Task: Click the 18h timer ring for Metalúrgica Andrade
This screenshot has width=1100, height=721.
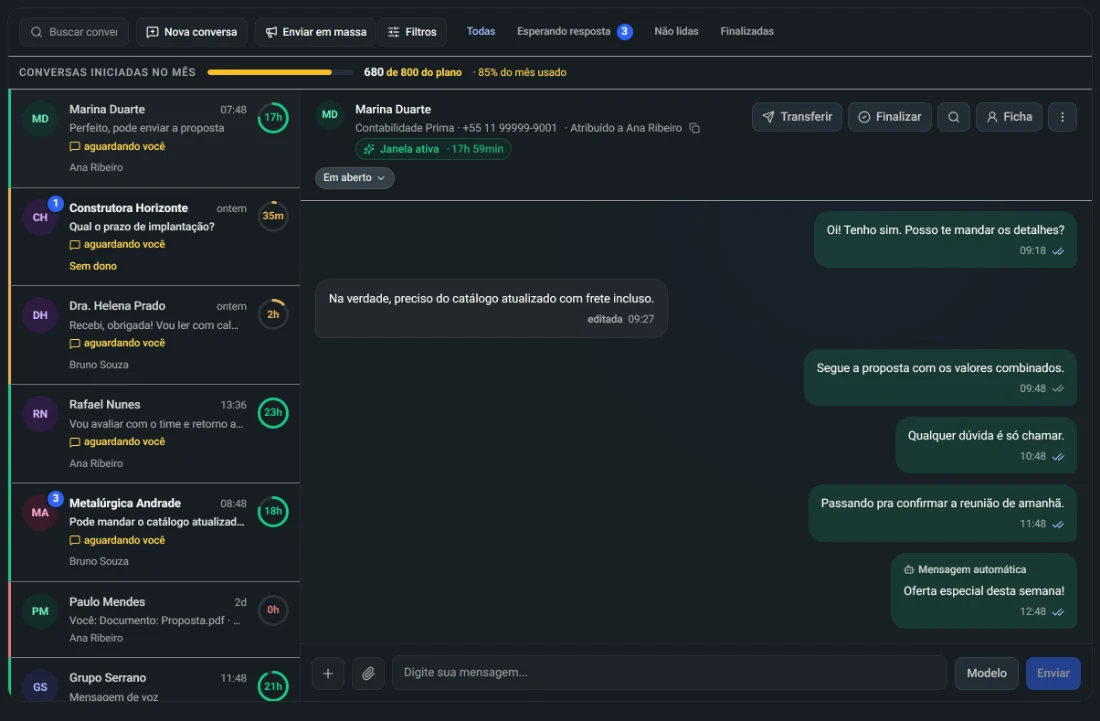Action: tap(273, 511)
